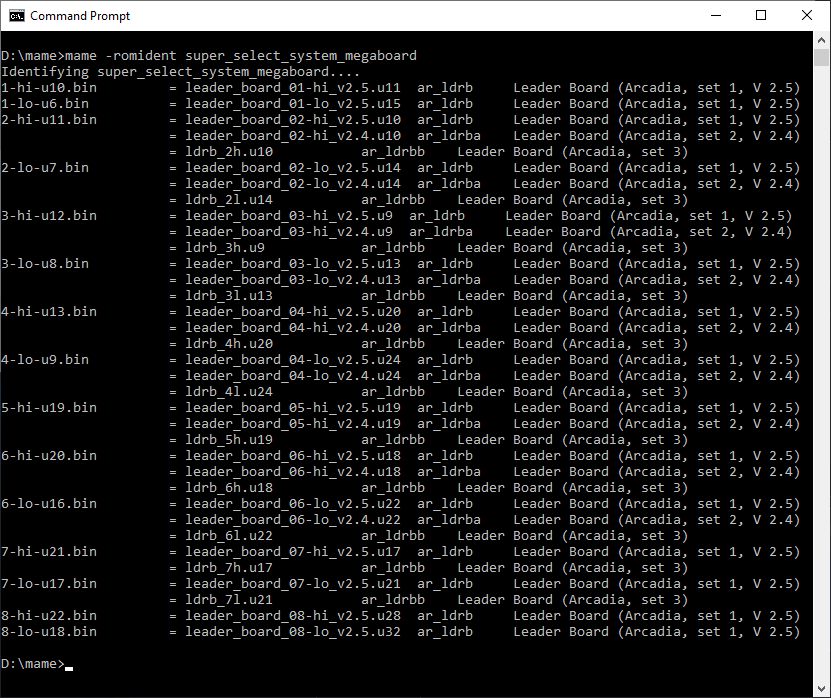Click the vertical scrollbar up arrow

(821, 40)
